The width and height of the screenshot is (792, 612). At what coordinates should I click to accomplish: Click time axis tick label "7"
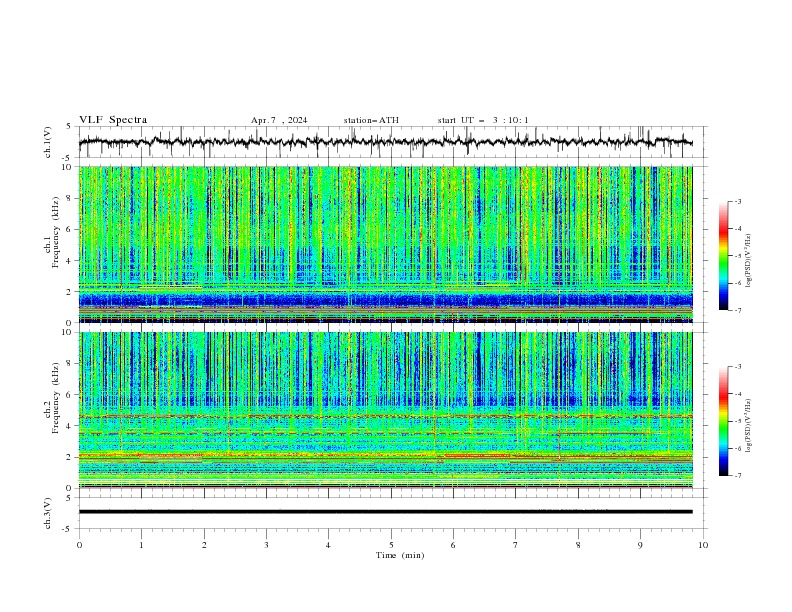(x=516, y=545)
